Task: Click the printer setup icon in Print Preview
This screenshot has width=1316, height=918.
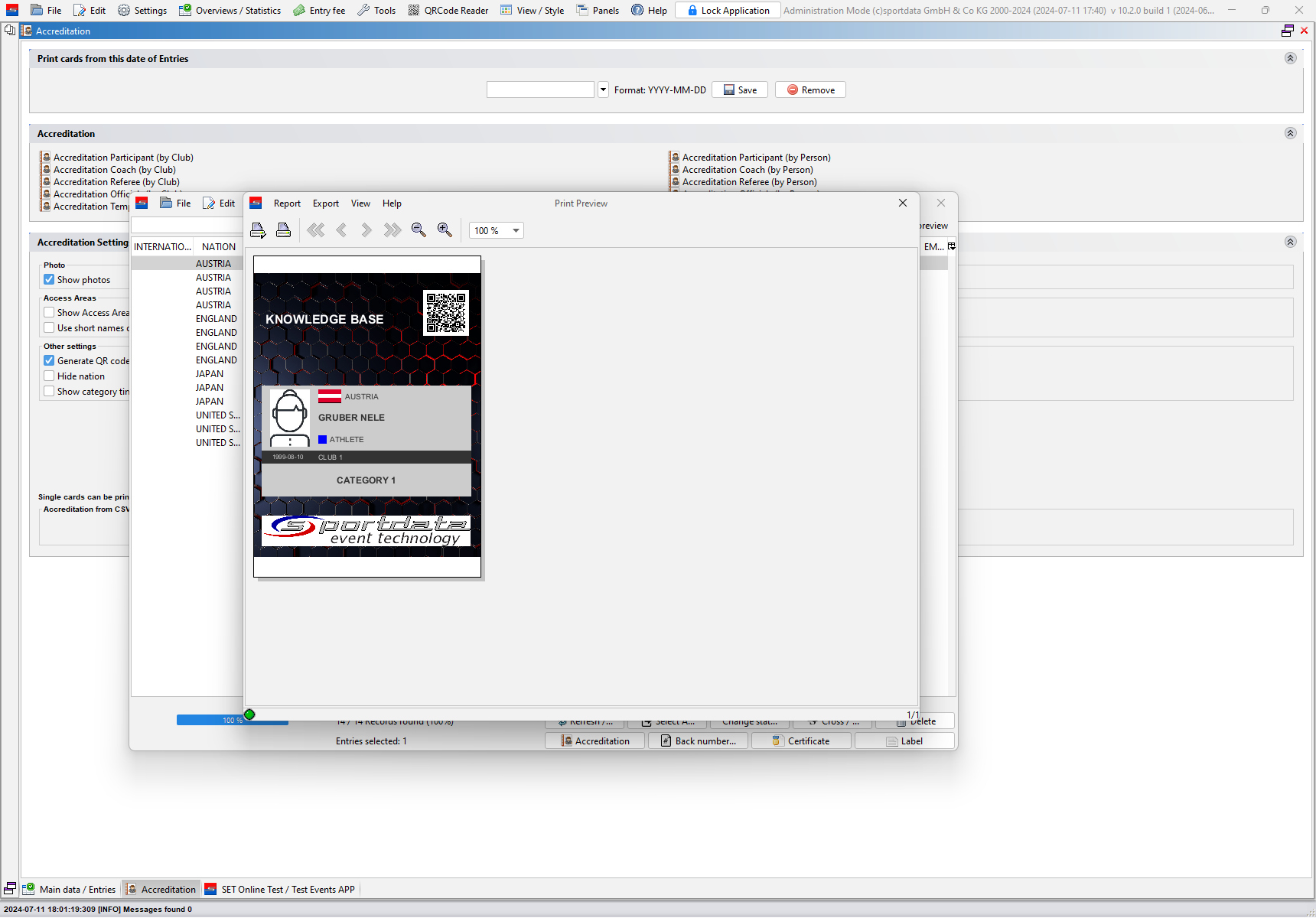Action: (258, 230)
